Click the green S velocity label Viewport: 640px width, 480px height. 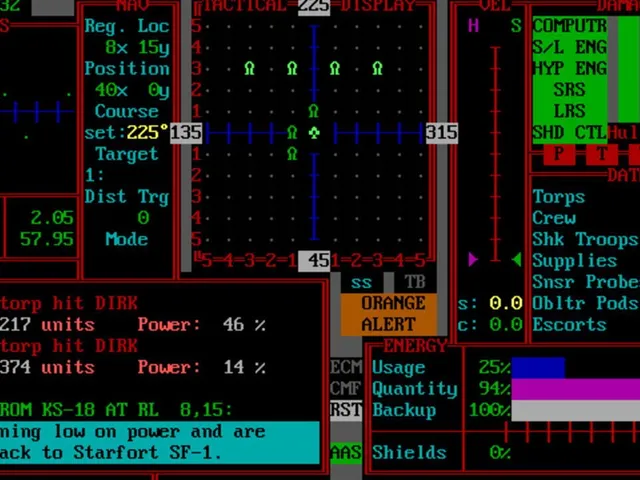pos(516,26)
